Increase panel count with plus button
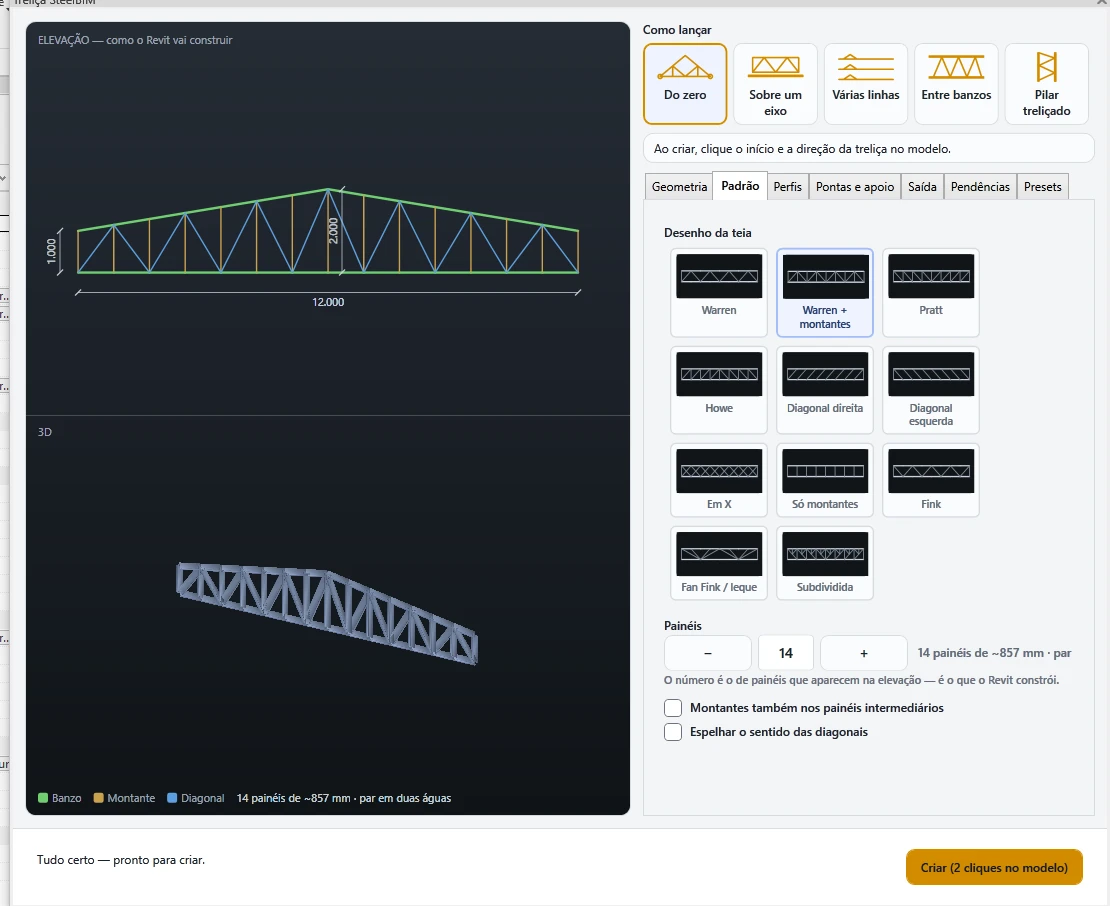 (864, 653)
